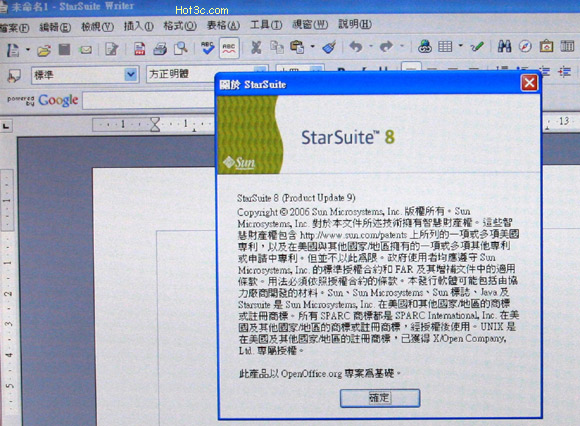
Task: Open the 編輯(E) menu
Action: pyautogui.click(x=55, y=27)
